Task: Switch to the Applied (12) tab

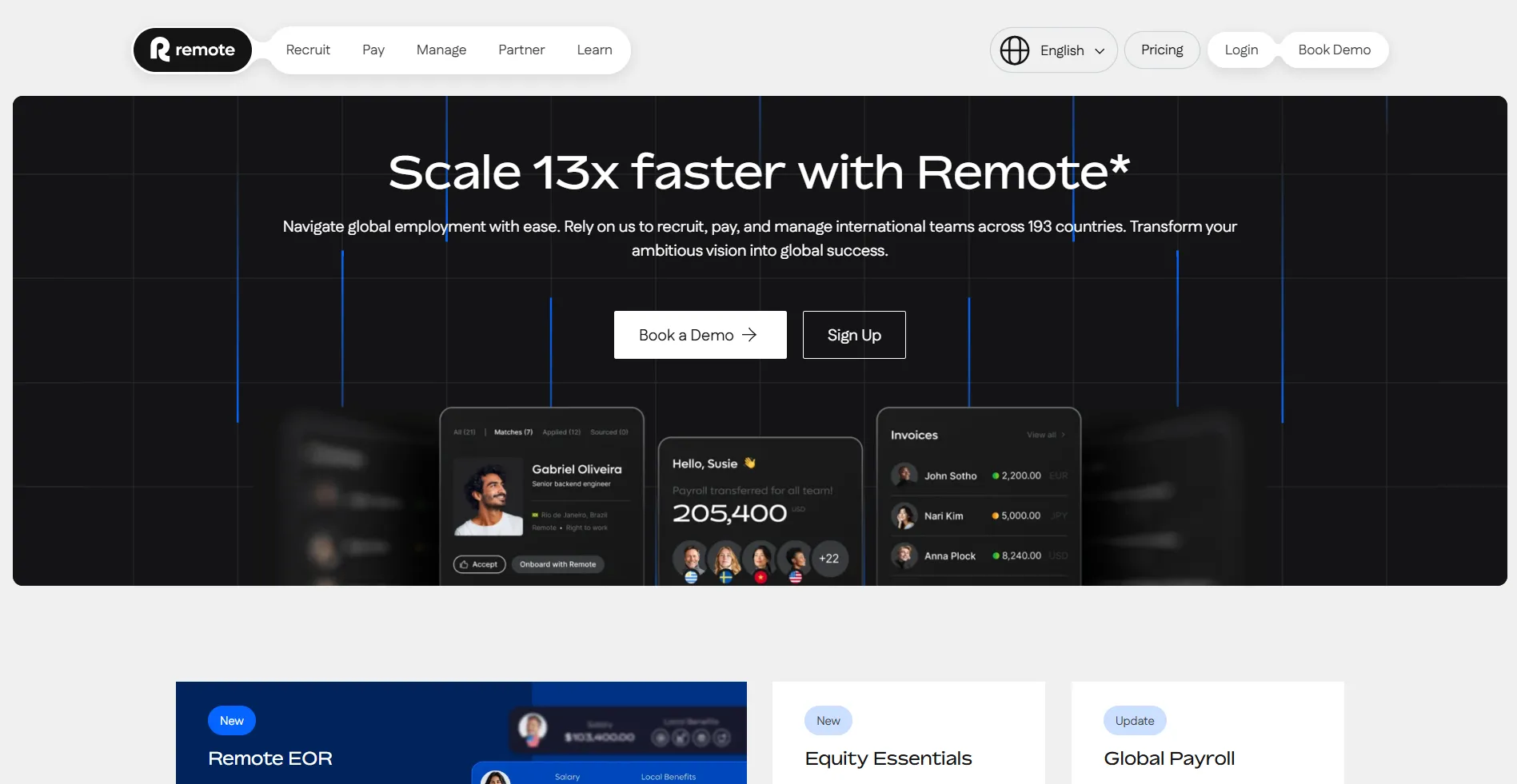Action: (x=561, y=432)
